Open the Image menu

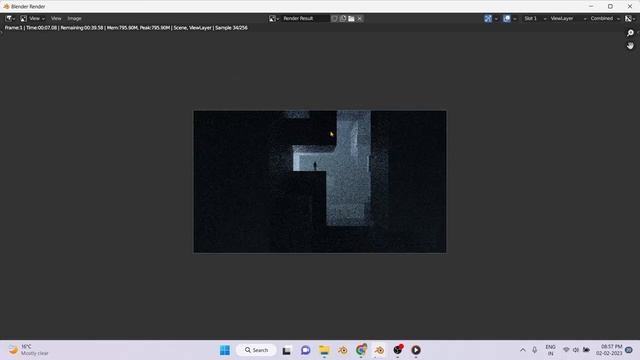point(74,18)
